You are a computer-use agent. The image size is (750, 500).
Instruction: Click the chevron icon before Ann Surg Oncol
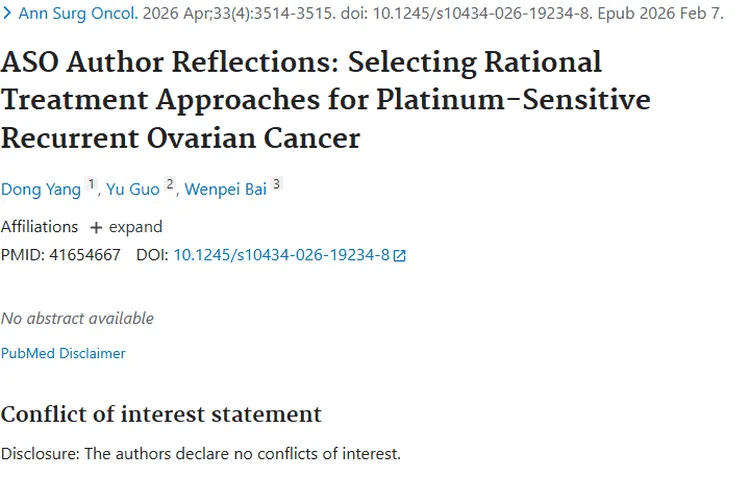7,15
